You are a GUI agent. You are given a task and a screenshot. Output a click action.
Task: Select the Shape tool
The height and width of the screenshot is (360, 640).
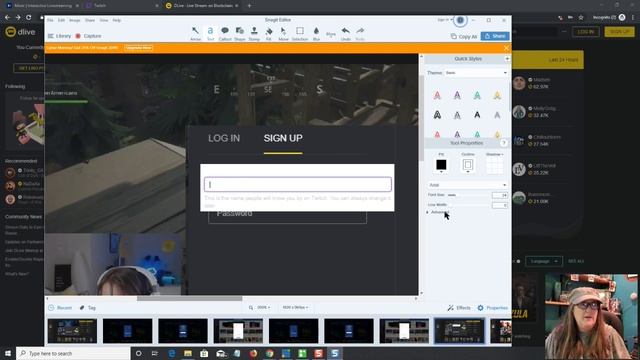(x=240, y=33)
